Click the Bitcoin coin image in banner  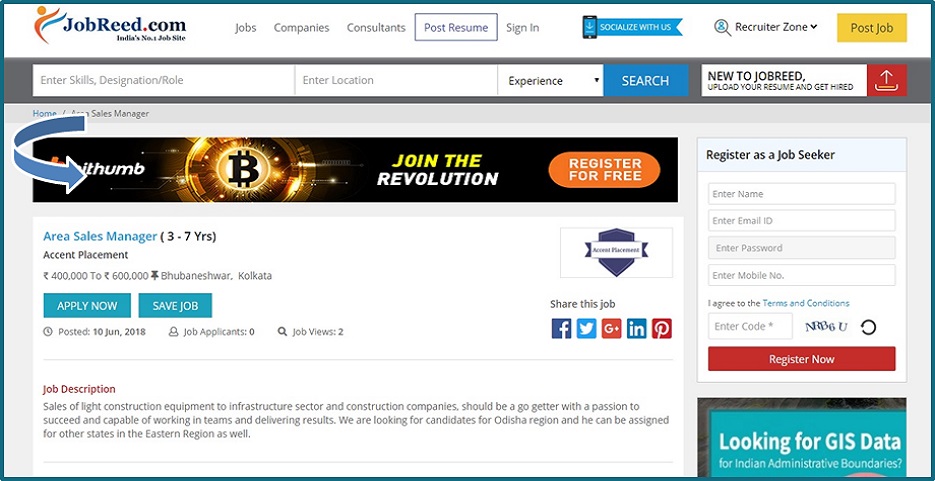pyautogui.click(x=243, y=169)
